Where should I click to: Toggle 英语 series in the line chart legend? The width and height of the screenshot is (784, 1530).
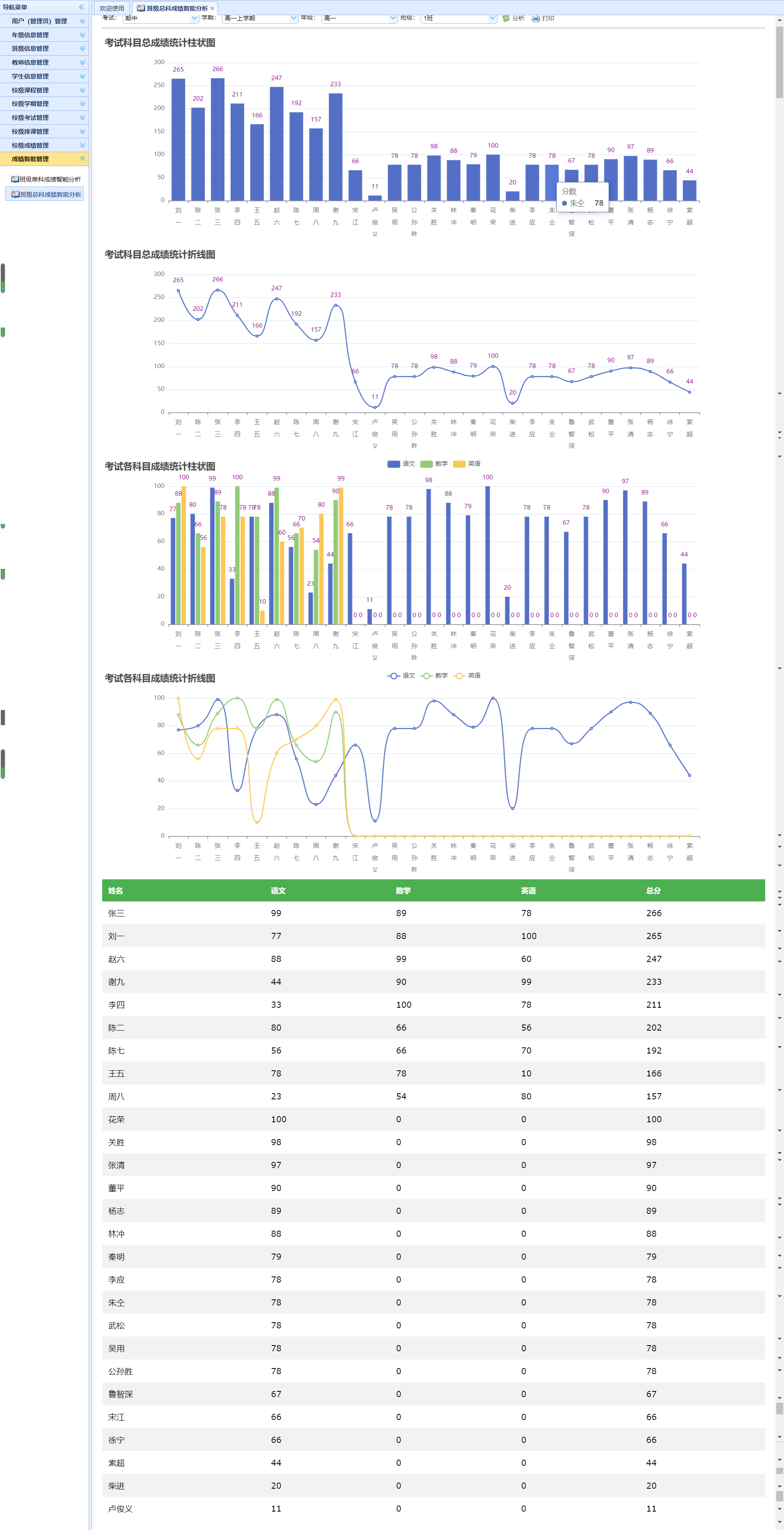466,676
